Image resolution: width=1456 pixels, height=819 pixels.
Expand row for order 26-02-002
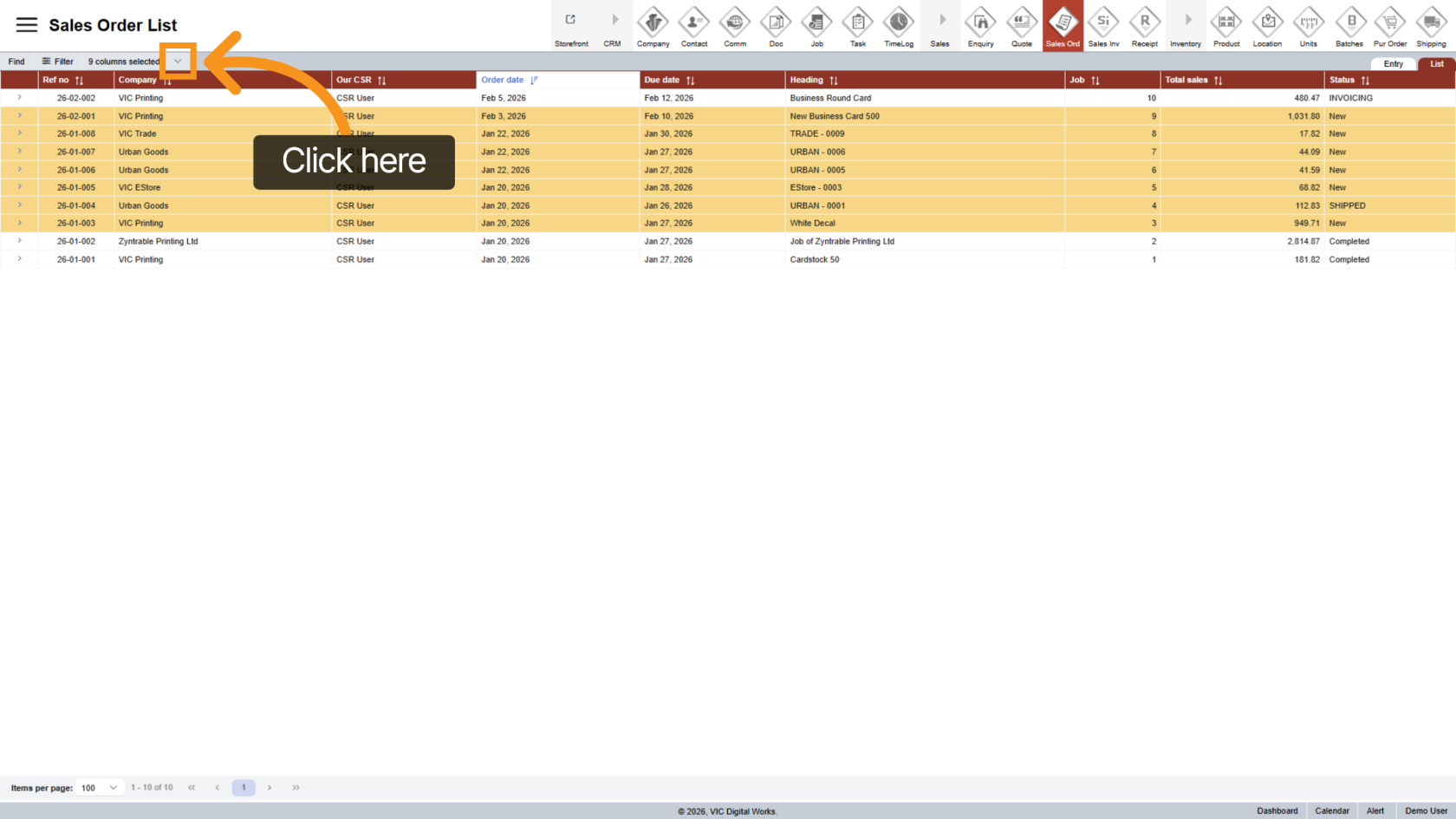pos(19,98)
